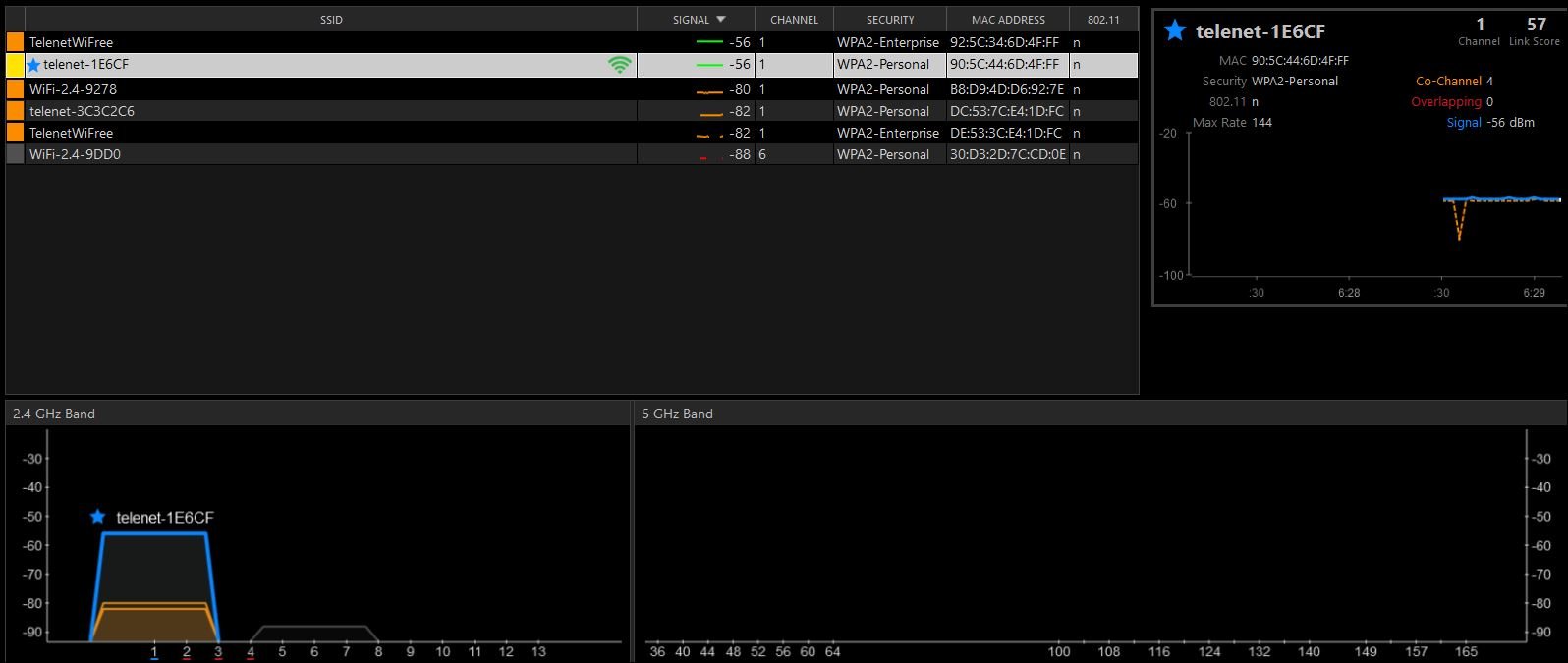
Task: Click orange color swatch for WiFi-2.4-9278
Action: 15,89
